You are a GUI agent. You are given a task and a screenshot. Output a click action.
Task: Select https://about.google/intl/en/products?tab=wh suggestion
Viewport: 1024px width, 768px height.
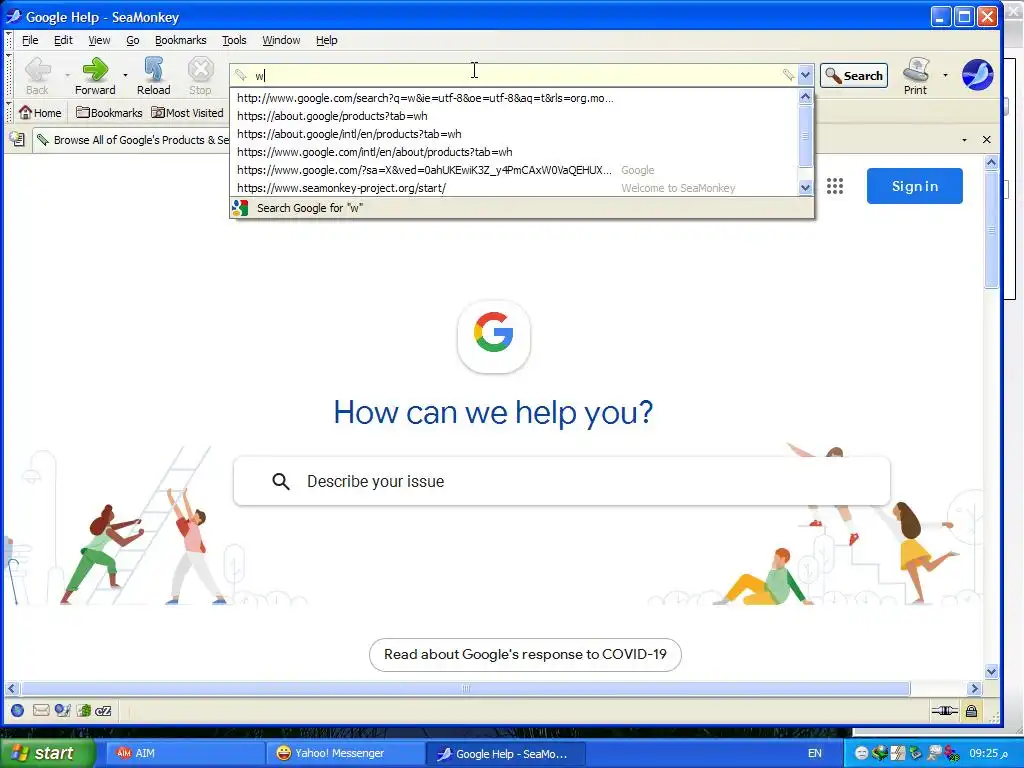click(x=515, y=134)
